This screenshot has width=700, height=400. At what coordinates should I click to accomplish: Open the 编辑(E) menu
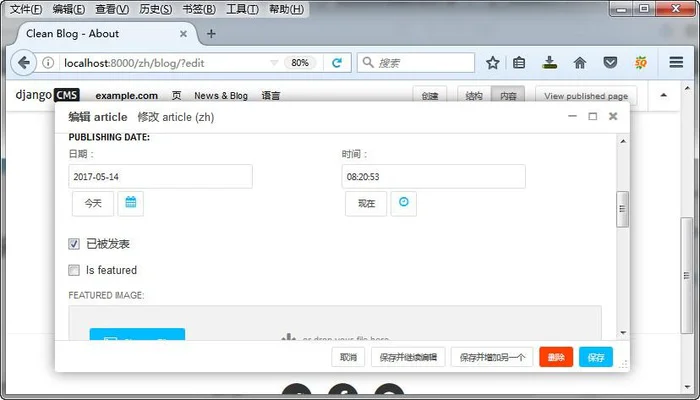pyautogui.click(x=69, y=9)
